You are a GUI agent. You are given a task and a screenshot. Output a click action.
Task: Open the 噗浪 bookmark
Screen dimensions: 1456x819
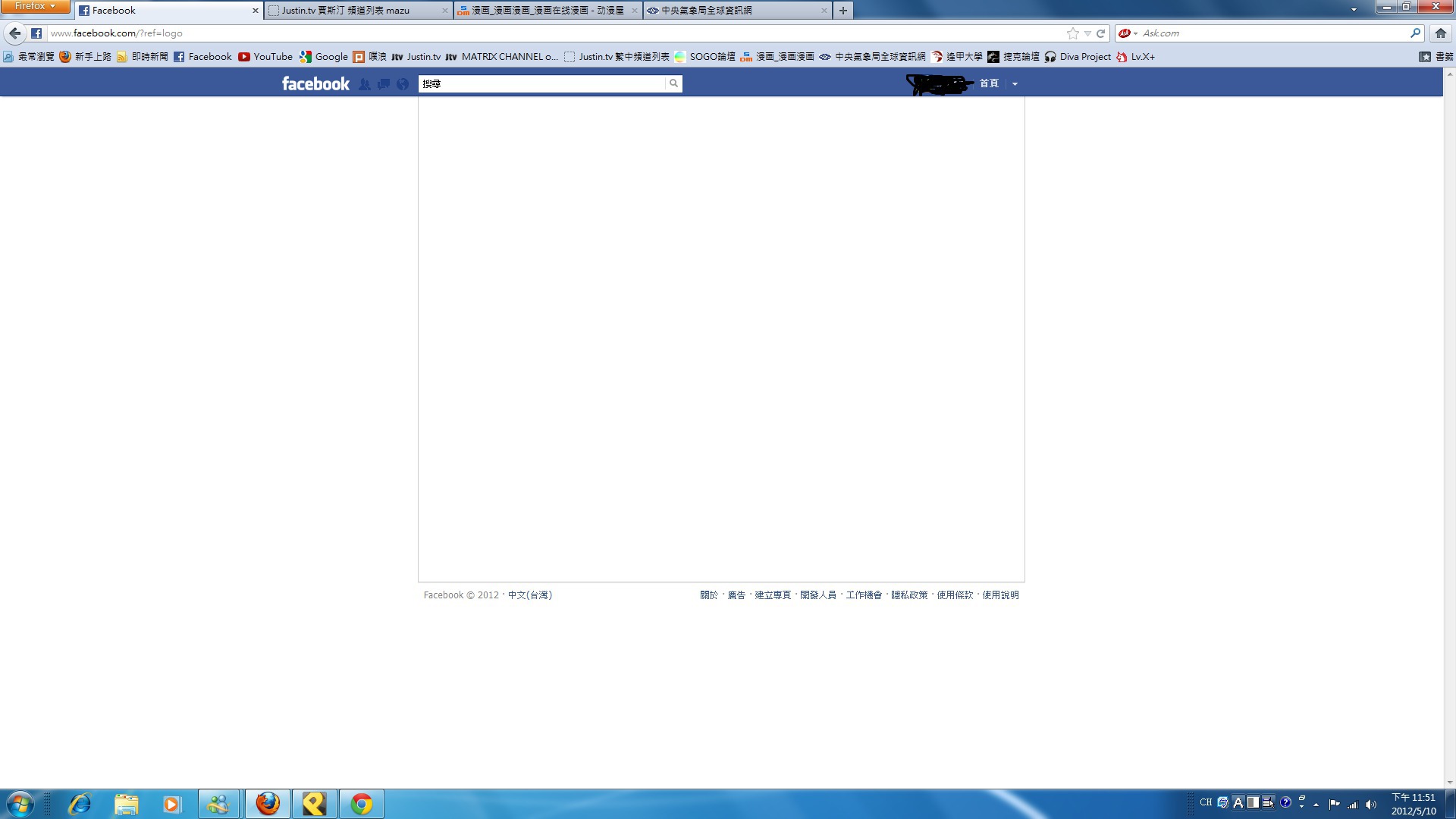370,57
